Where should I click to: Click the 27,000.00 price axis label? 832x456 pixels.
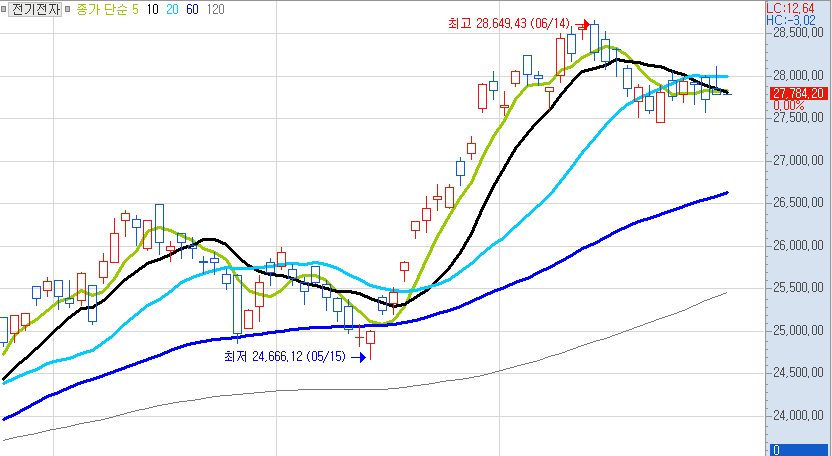coord(799,160)
